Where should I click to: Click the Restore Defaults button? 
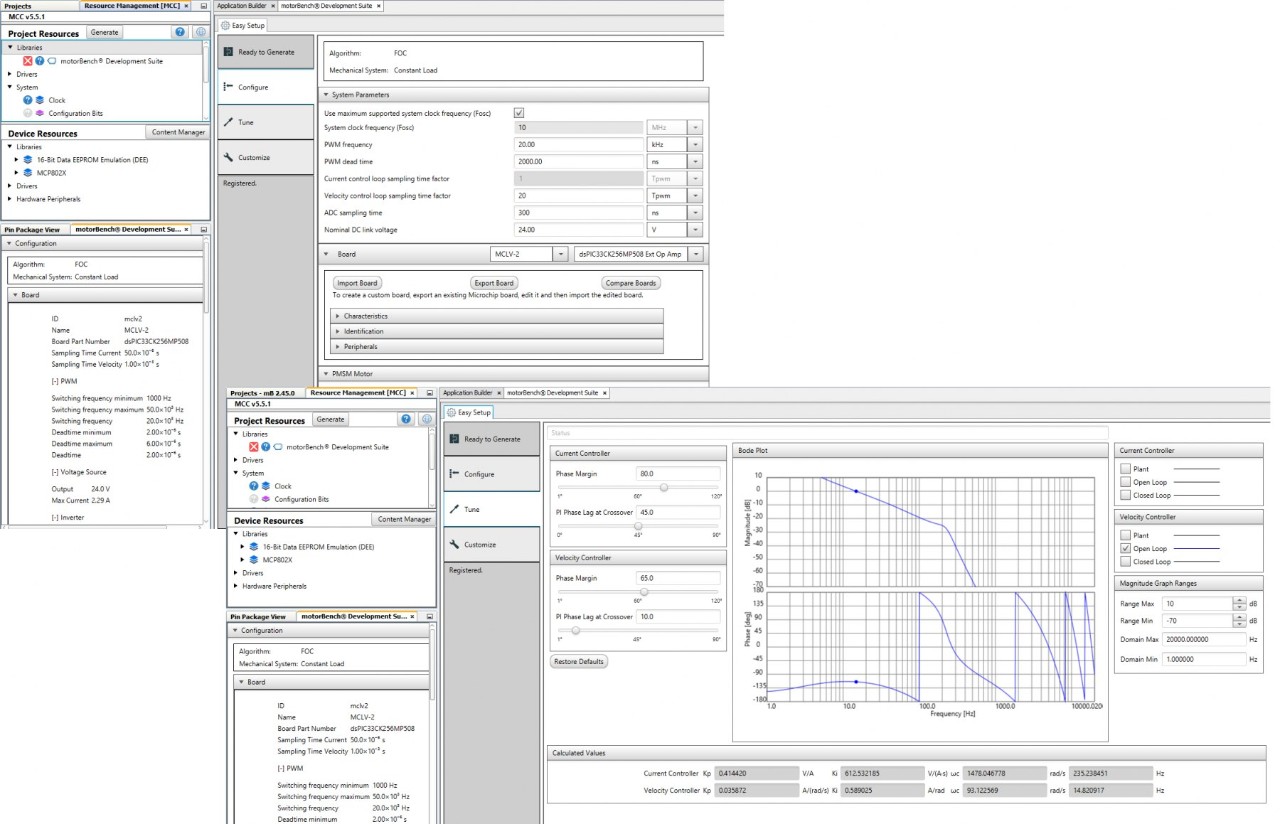(579, 662)
